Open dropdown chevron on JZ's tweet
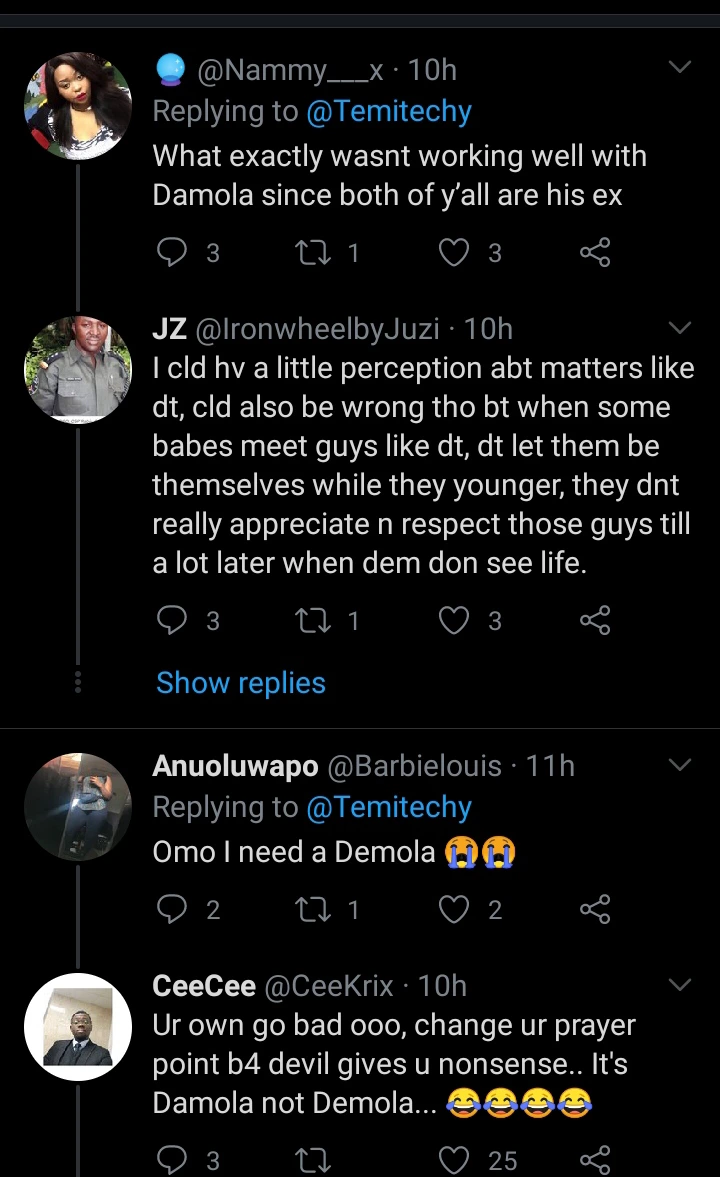This screenshot has height=1177, width=720. coord(679,328)
